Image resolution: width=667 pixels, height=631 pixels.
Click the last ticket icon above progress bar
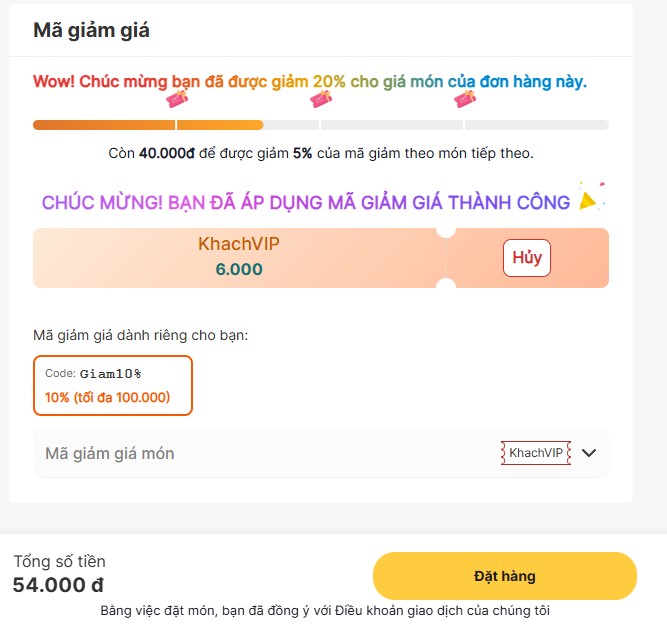(464, 98)
